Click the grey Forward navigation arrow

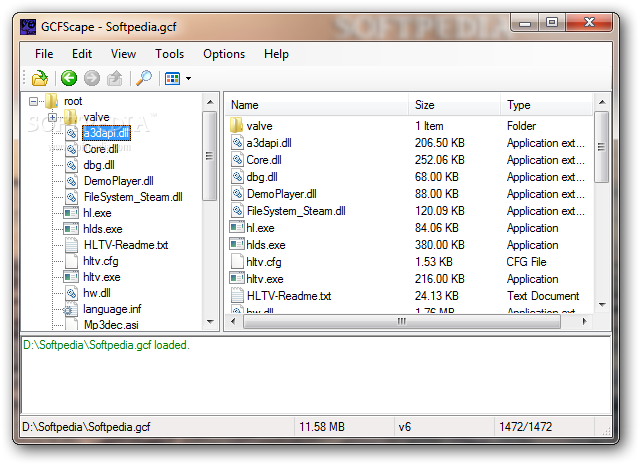92,78
